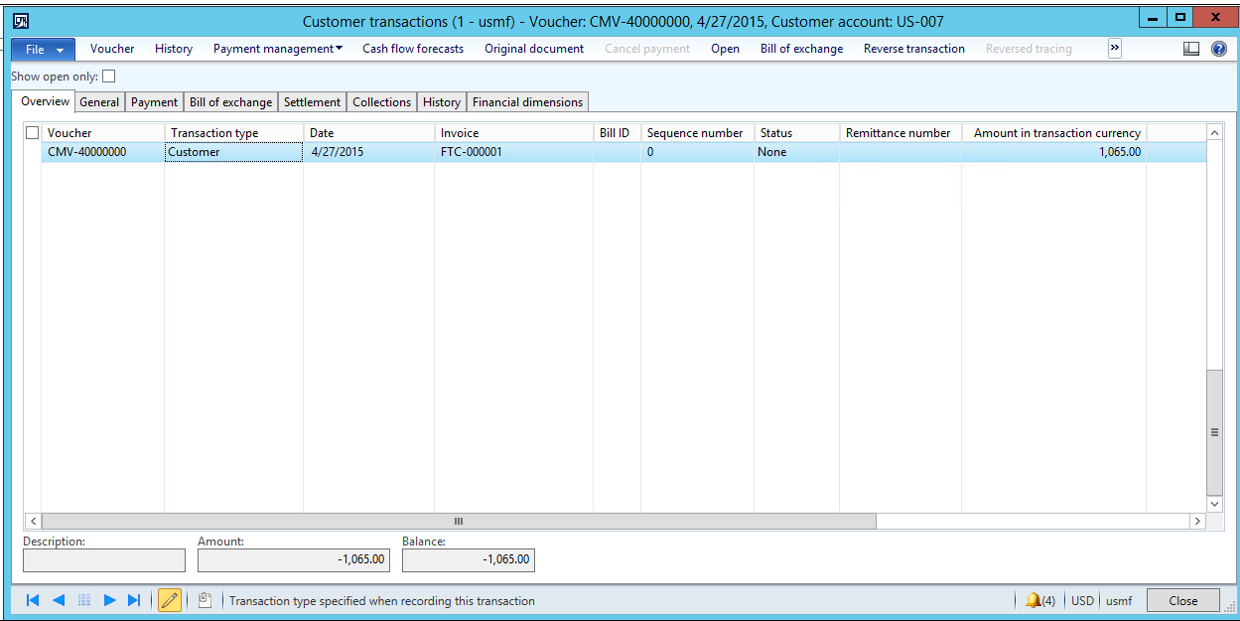Expand the Payment management dropdown
Viewport: 1240px width, 621px height.
[x=277, y=49]
